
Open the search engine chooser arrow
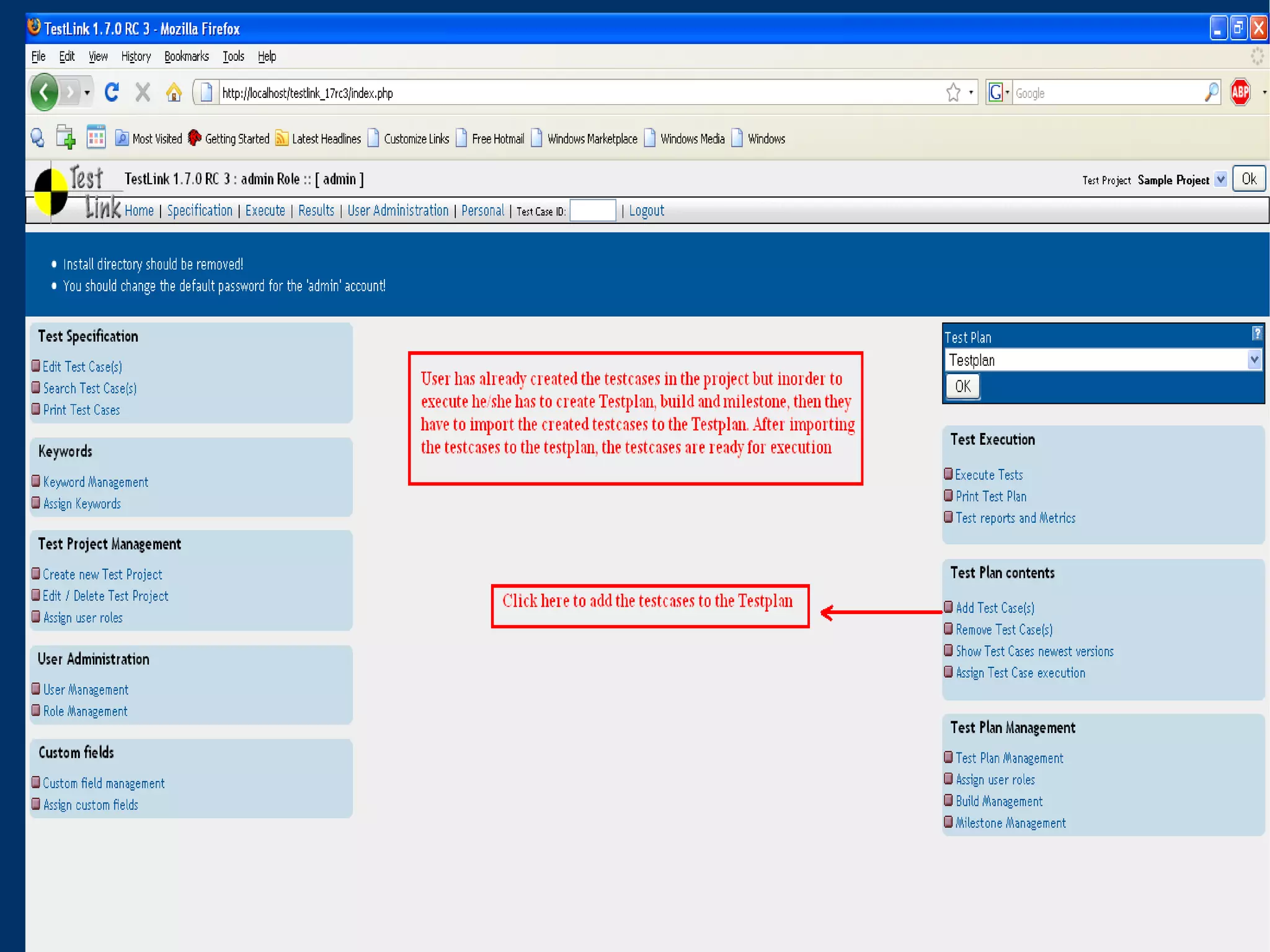pos(1007,93)
